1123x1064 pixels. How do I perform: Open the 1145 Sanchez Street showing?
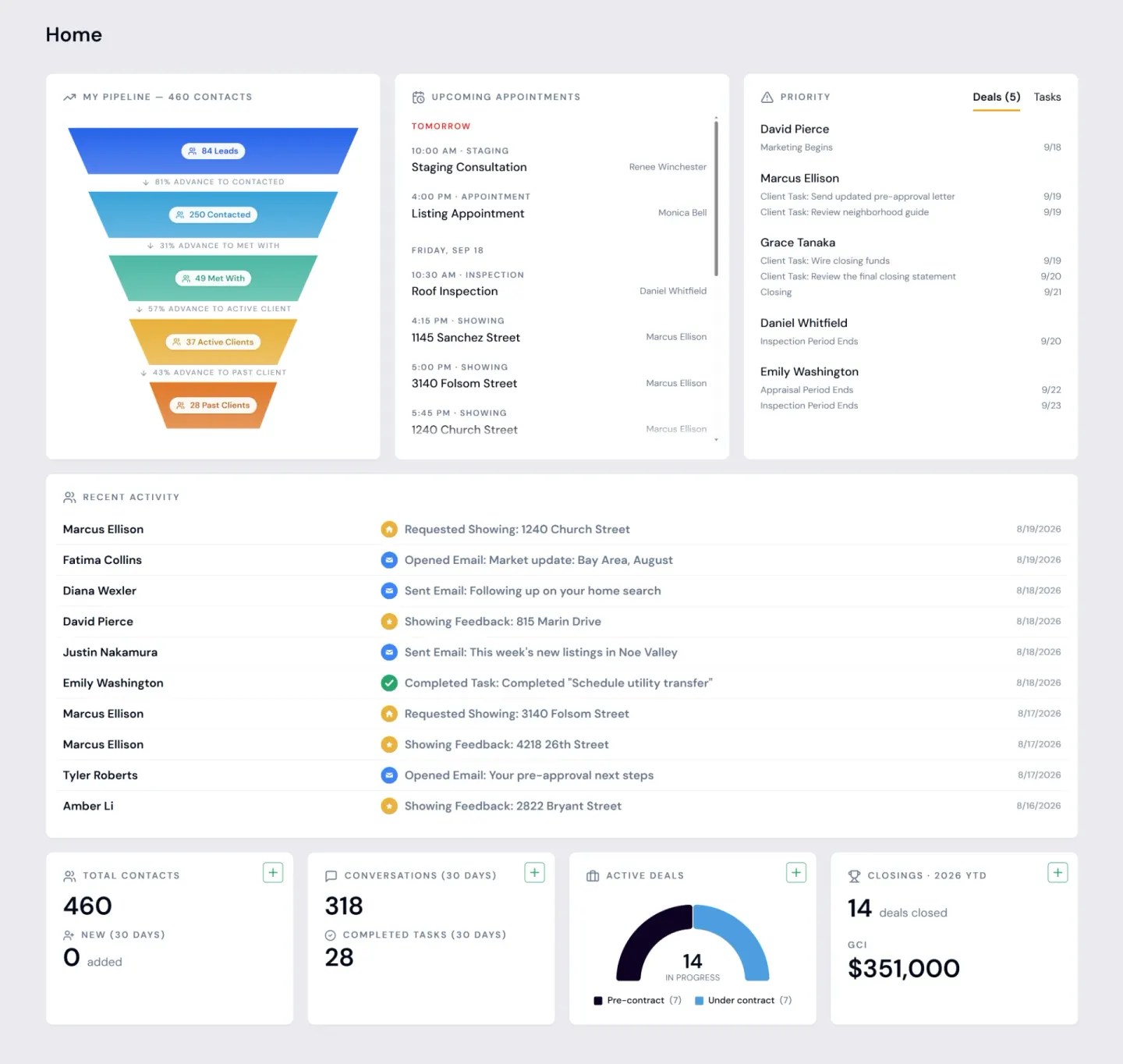point(559,330)
